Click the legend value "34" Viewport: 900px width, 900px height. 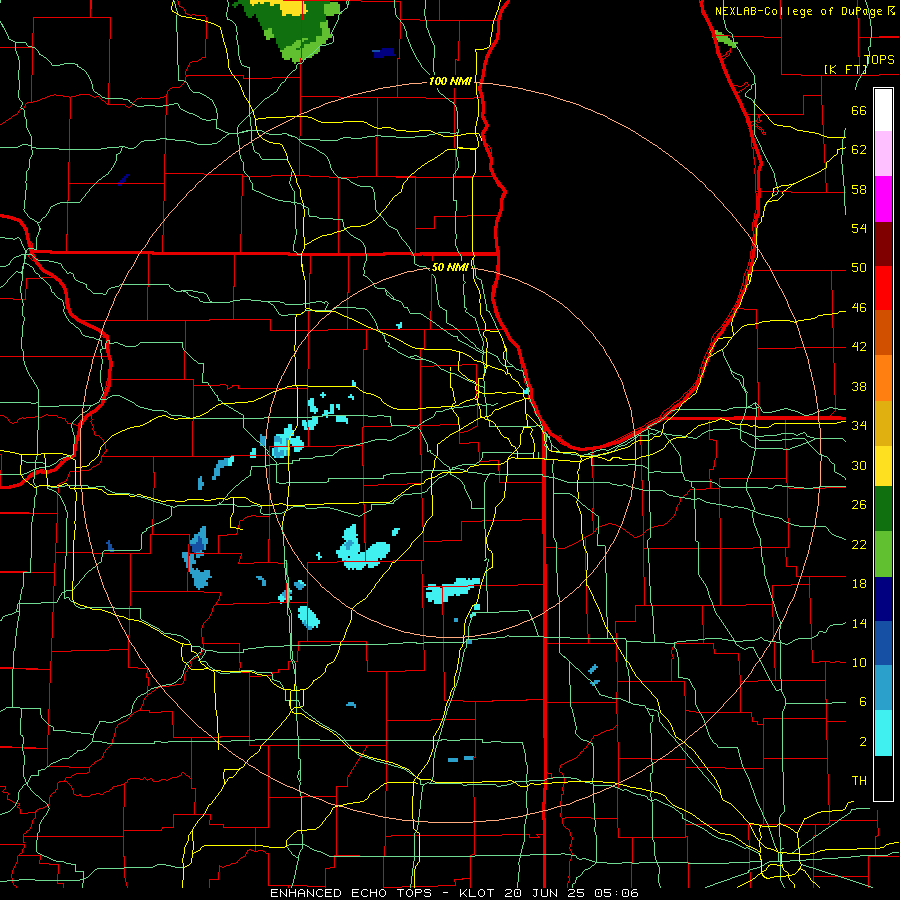click(859, 425)
